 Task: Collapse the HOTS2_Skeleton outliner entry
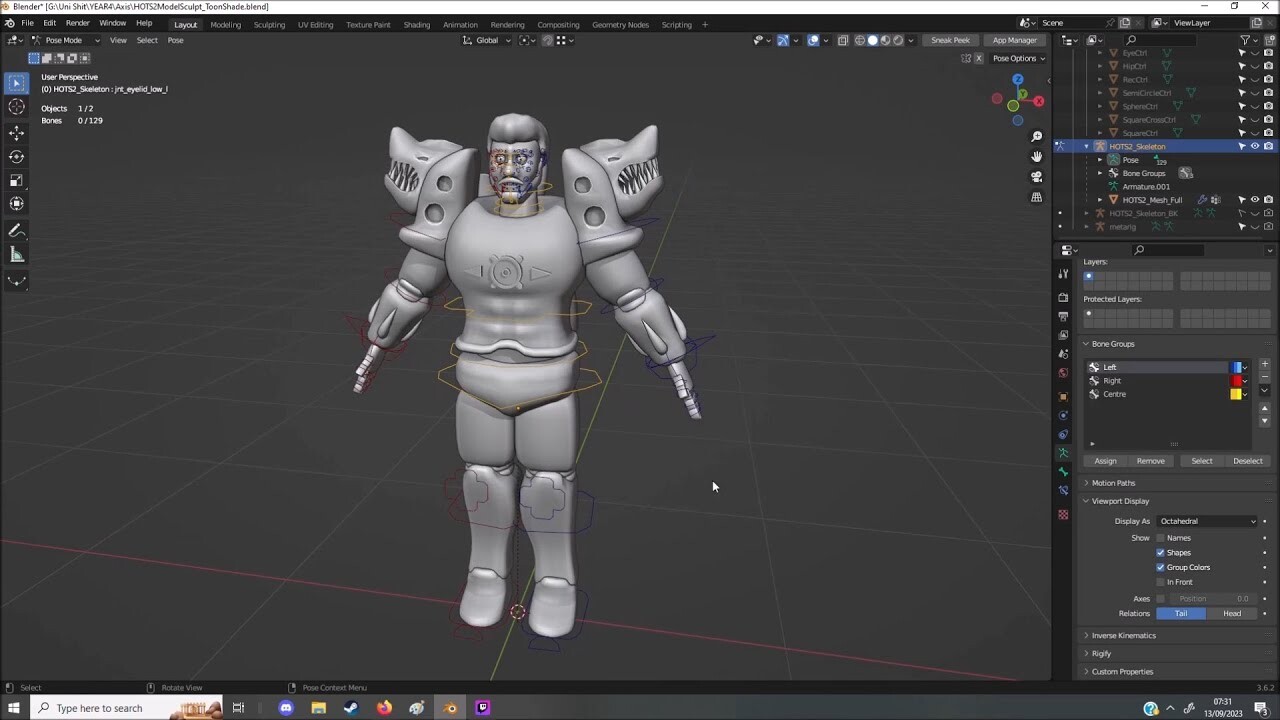click(x=1086, y=146)
